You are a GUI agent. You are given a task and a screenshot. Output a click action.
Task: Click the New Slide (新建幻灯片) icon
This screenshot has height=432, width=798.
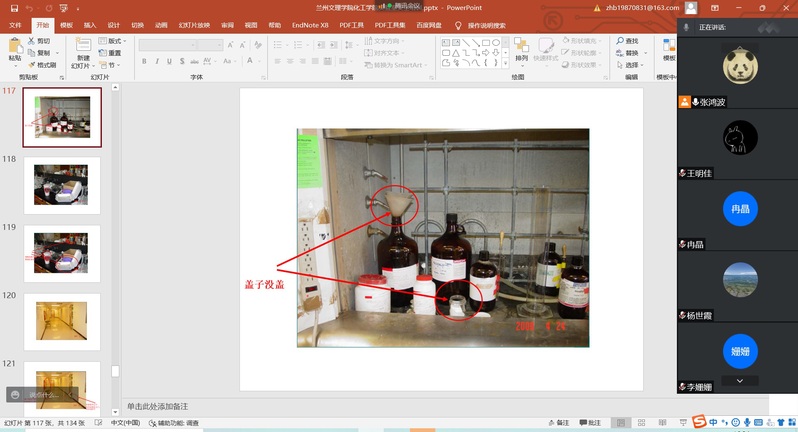tap(83, 47)
